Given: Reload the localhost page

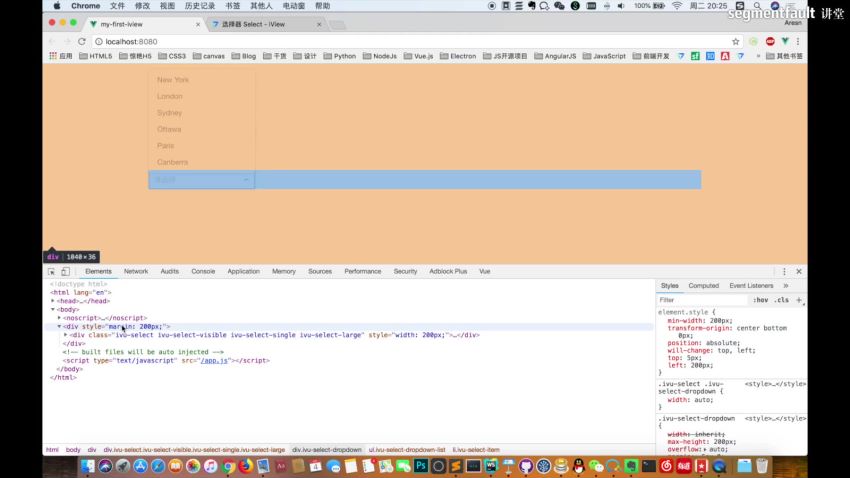Looking at the screenshot, I should coord(82,41).
